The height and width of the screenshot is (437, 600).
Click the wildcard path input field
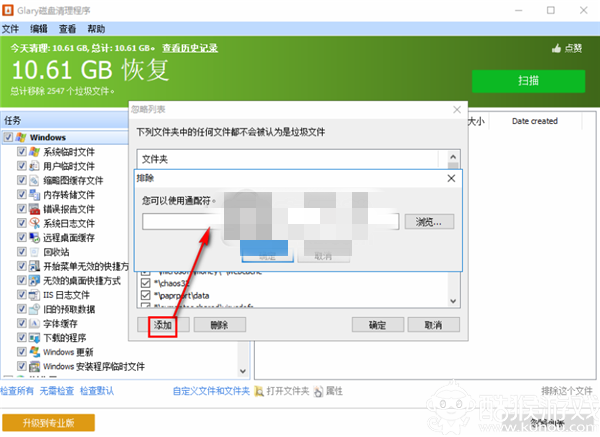point(271,222)
